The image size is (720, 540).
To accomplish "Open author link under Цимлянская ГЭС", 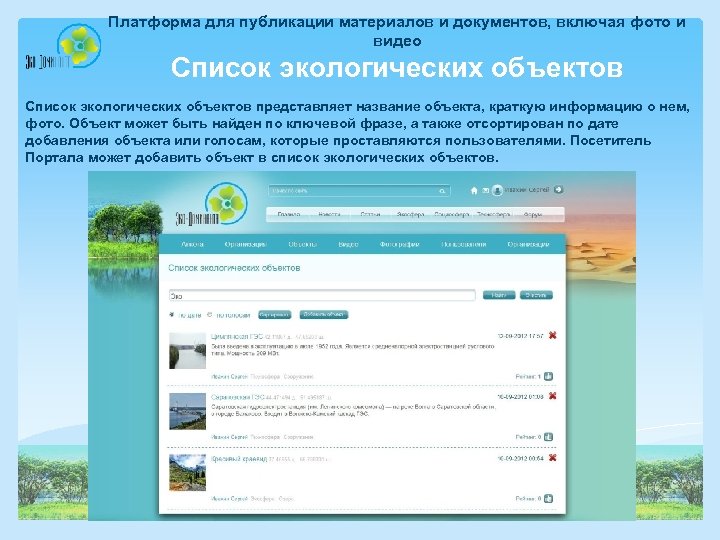I will [x=229, y=377].
